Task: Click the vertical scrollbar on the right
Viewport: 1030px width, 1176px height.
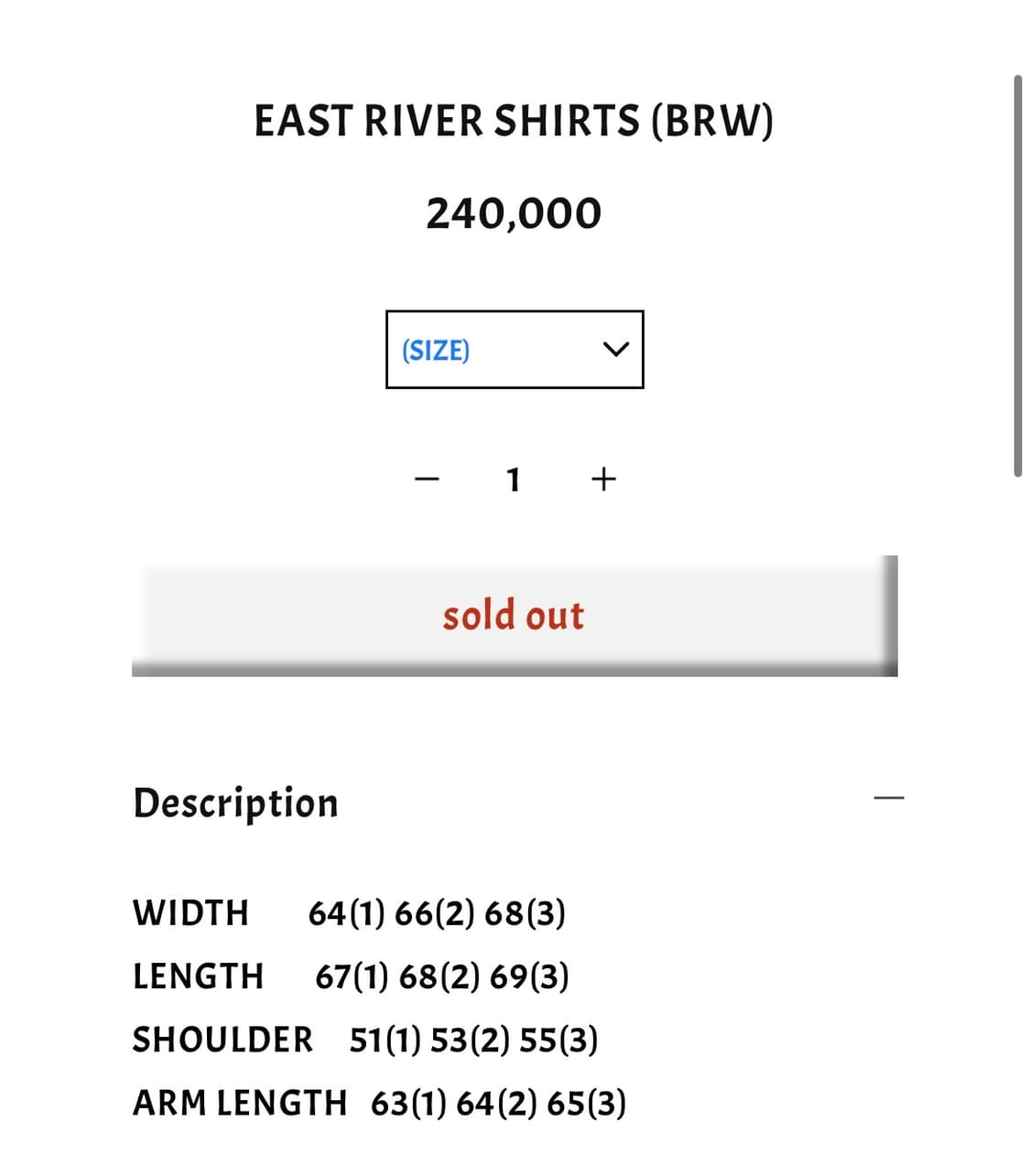Action: pos(1017,275)
